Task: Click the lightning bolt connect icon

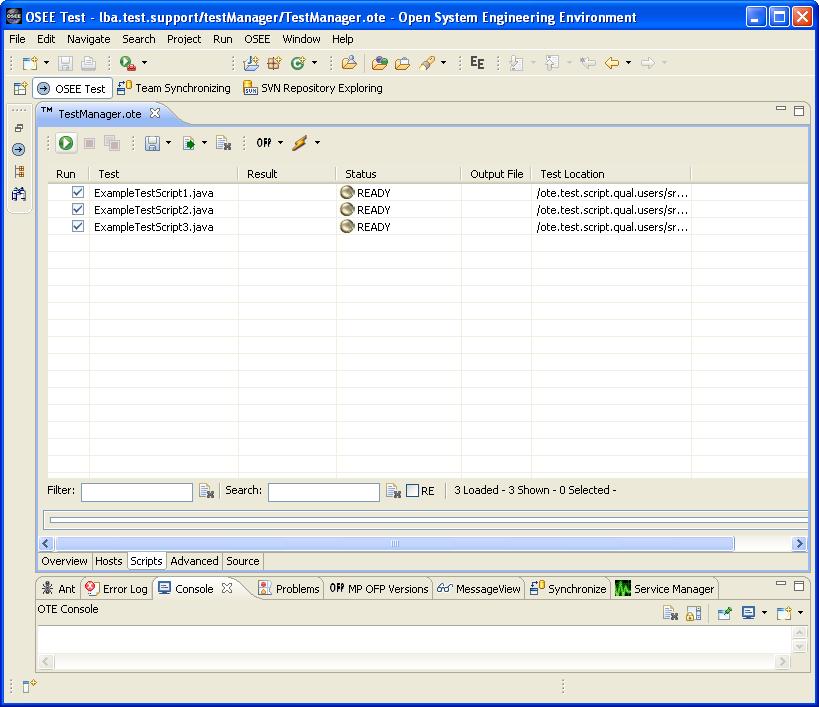Action: pos(300,143)
